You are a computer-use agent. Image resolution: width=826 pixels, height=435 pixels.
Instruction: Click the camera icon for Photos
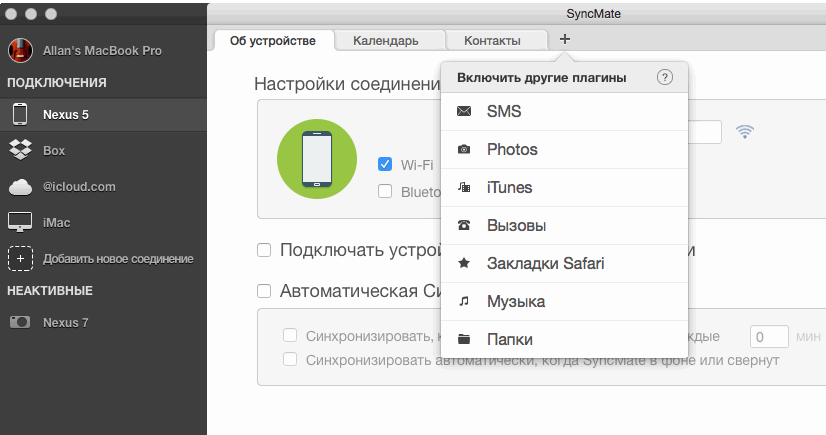pyautogui.click(x=464, y=150)
